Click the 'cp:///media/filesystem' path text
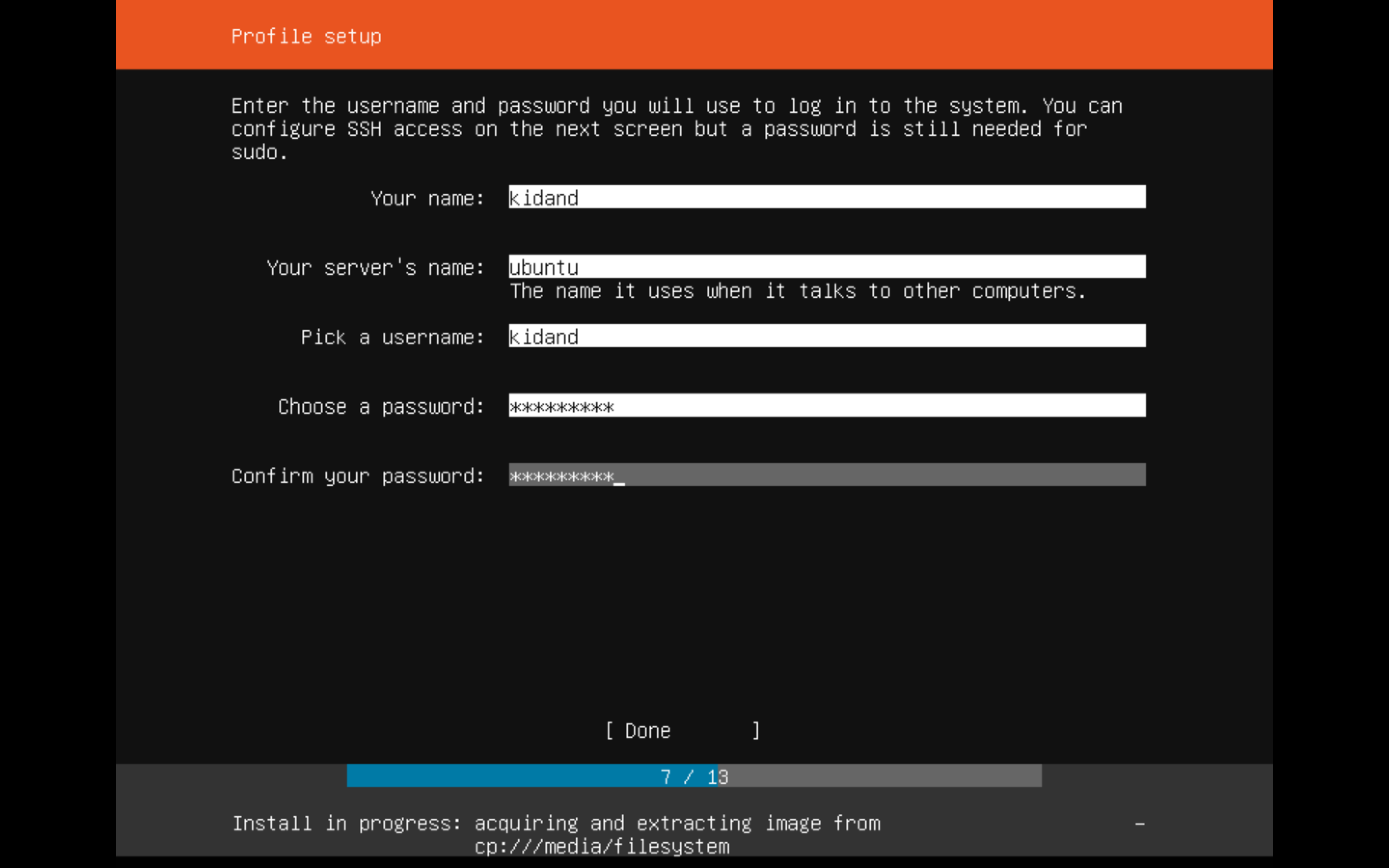1389x868 pixels. point(602,847)
